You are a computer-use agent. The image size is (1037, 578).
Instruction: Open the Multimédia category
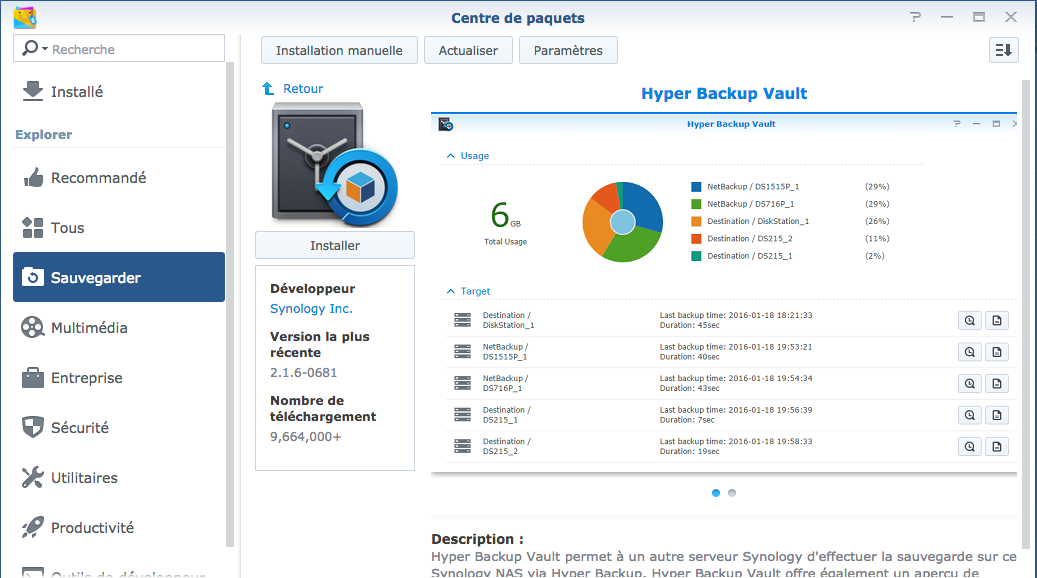[x=119, y=327]
